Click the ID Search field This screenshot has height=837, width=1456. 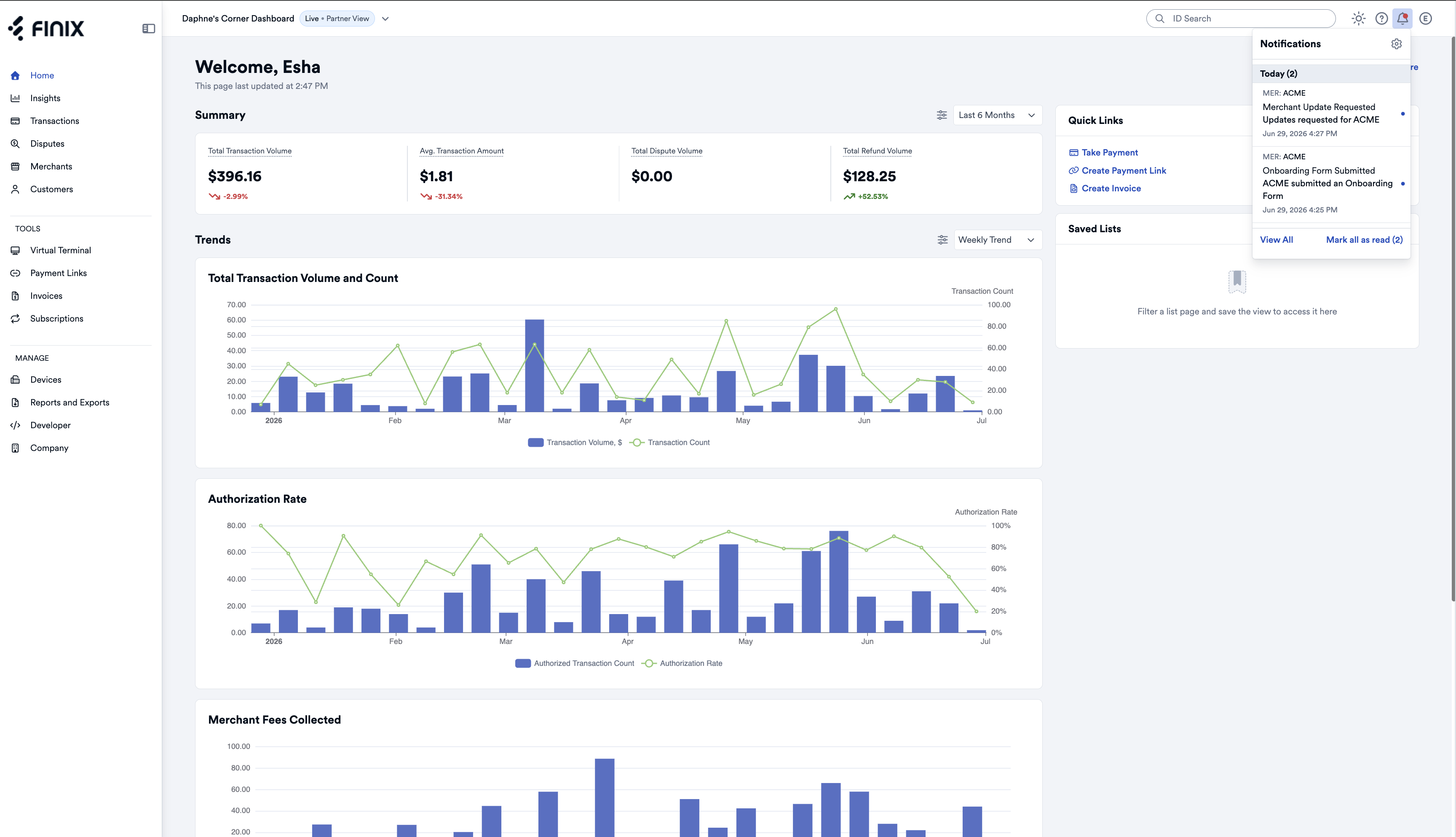(x=1241, y=19)
